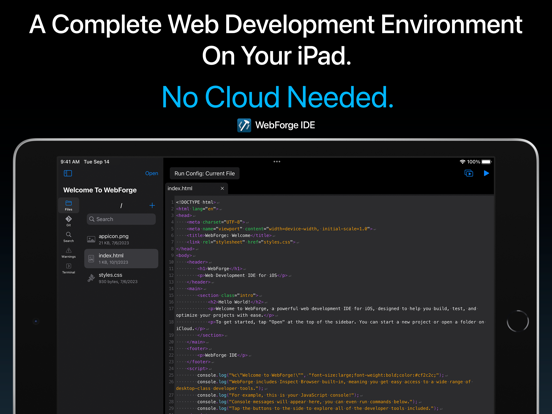Click the appicon.png image file icon
The width and height of the screenshot is (552, 414).
coord(91,239)
